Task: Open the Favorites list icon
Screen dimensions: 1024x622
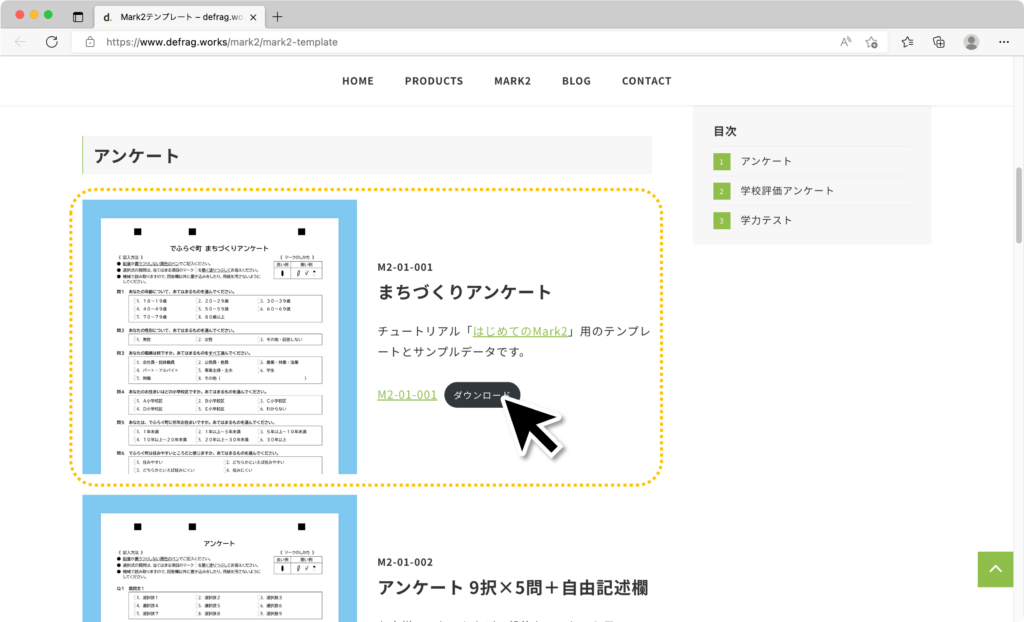Action: click(907, 42)
